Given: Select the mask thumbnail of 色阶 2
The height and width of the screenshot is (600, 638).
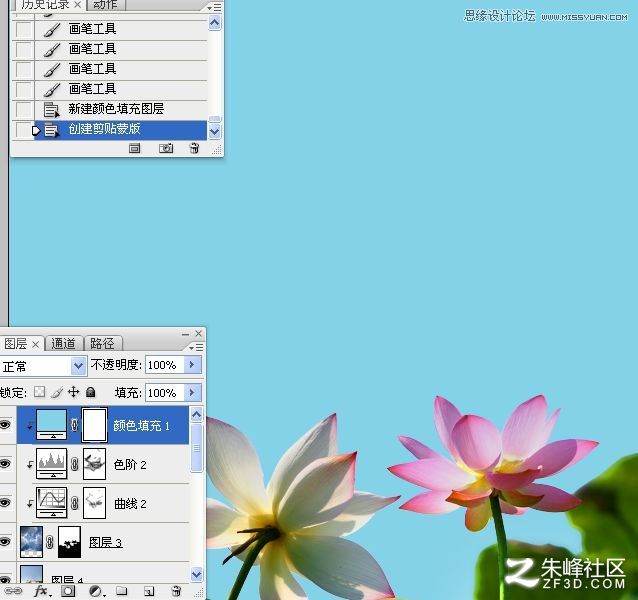Looking at the screenshot, I should tap(94, 464).
